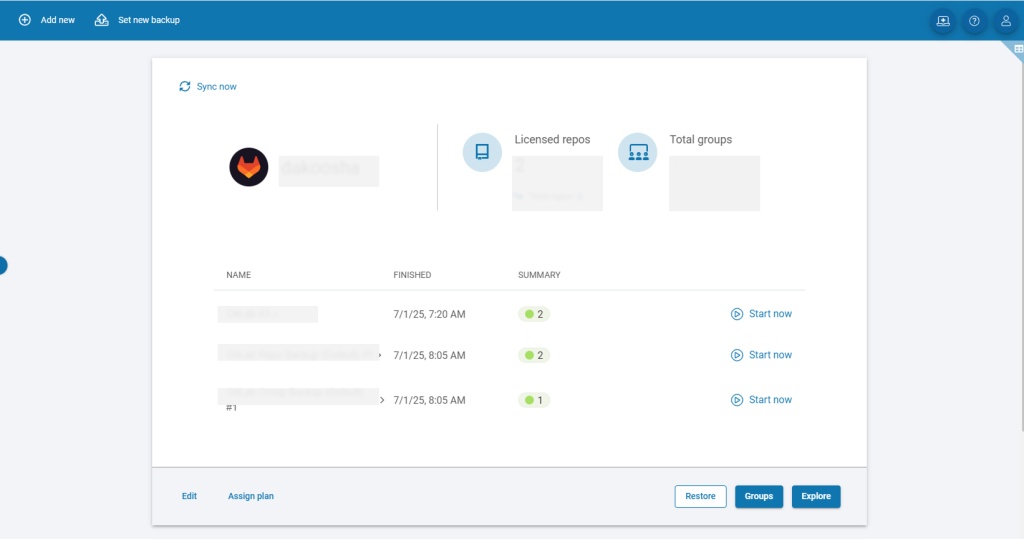Screen dimensions: 1024x539
Task: Open the Groups button
Action: 759,497
